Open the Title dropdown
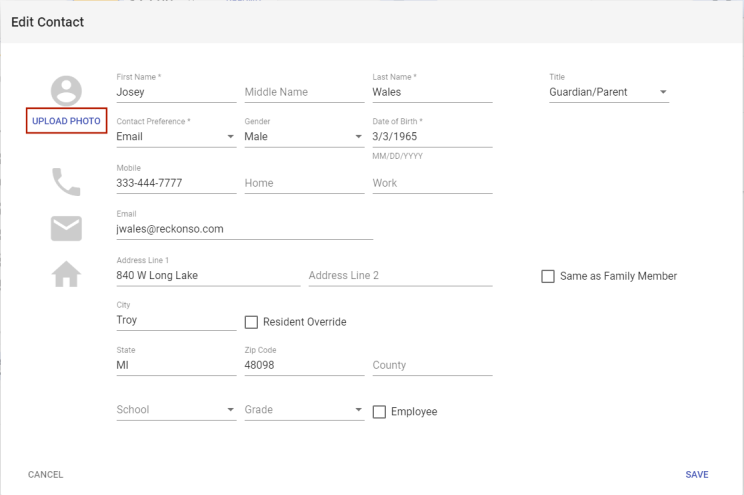Viewport: 744px width, 495px height. click(608, 92)
